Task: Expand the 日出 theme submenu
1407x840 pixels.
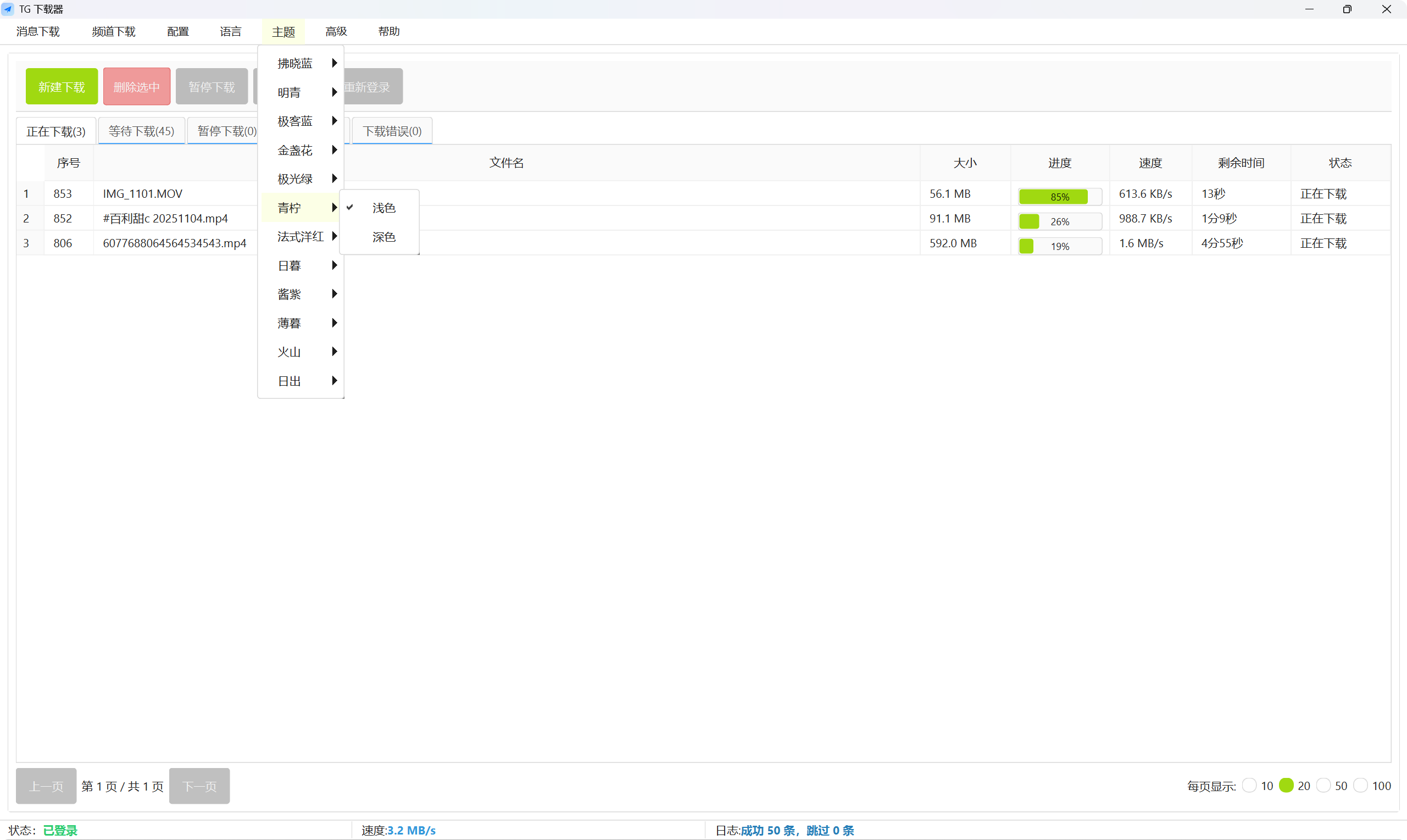Action: 289,380
